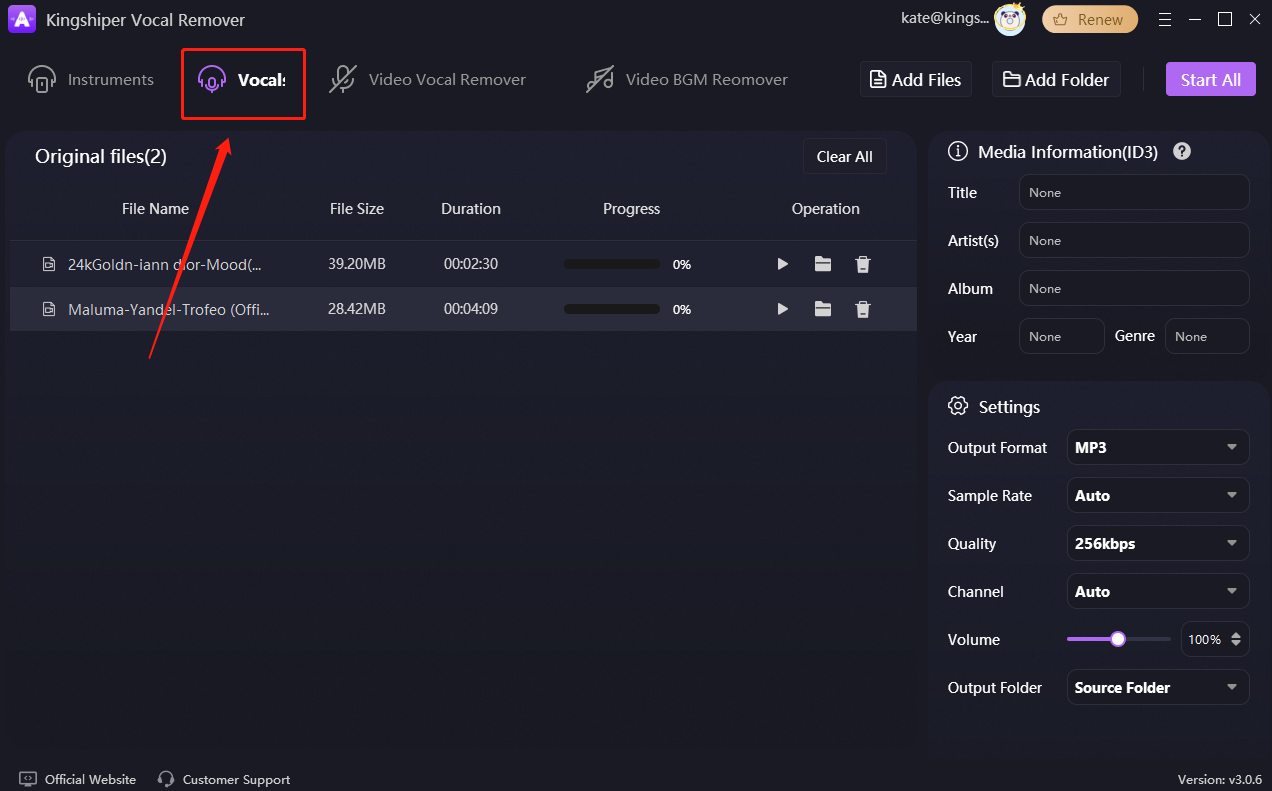Delete the Maluma-Yandel-Trofeo file

tap(863, 309)
